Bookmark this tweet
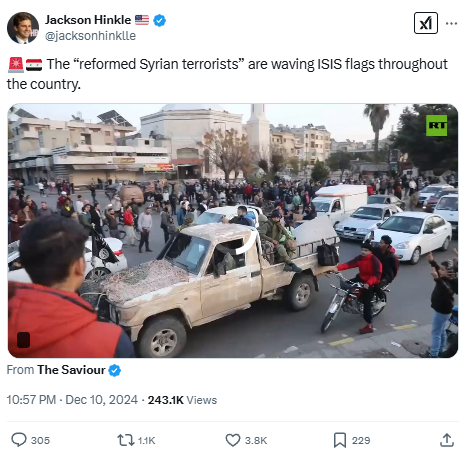Screen dimensions: 466x458 [340, 440]
